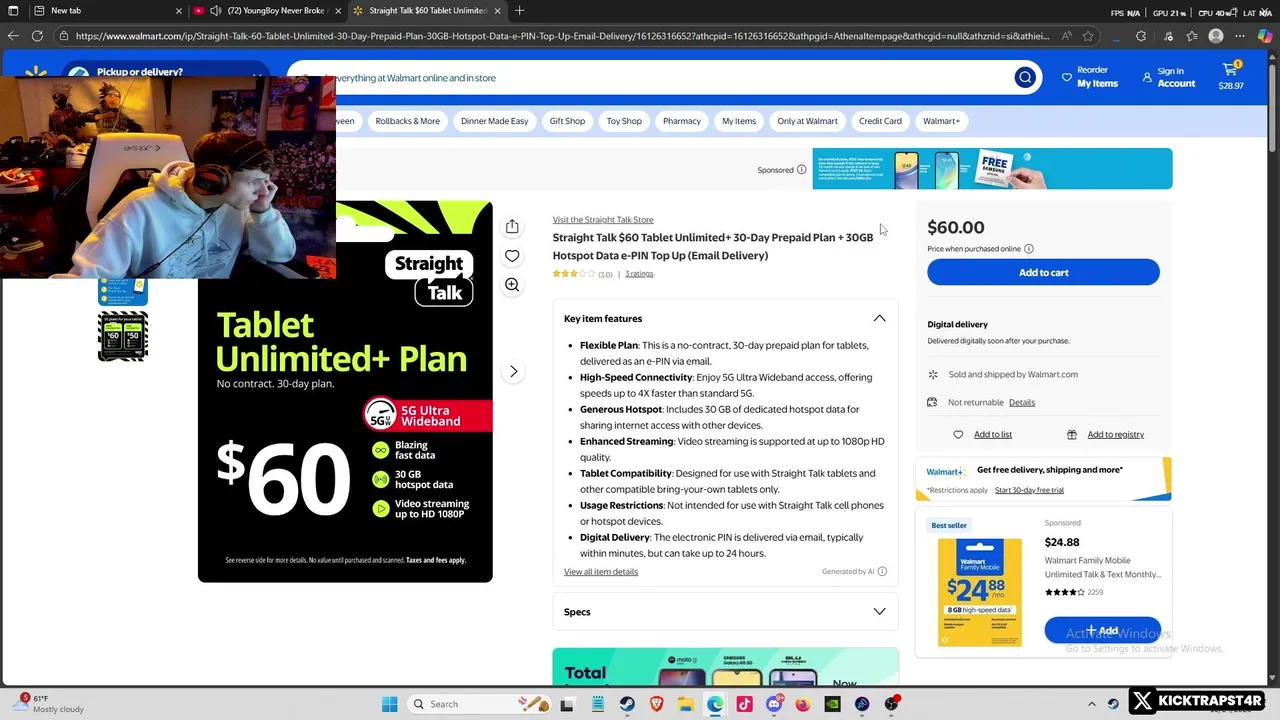Click View all item details link
Screen dimensions: 1280x720
pyautogui.click(x=601, y=572)
